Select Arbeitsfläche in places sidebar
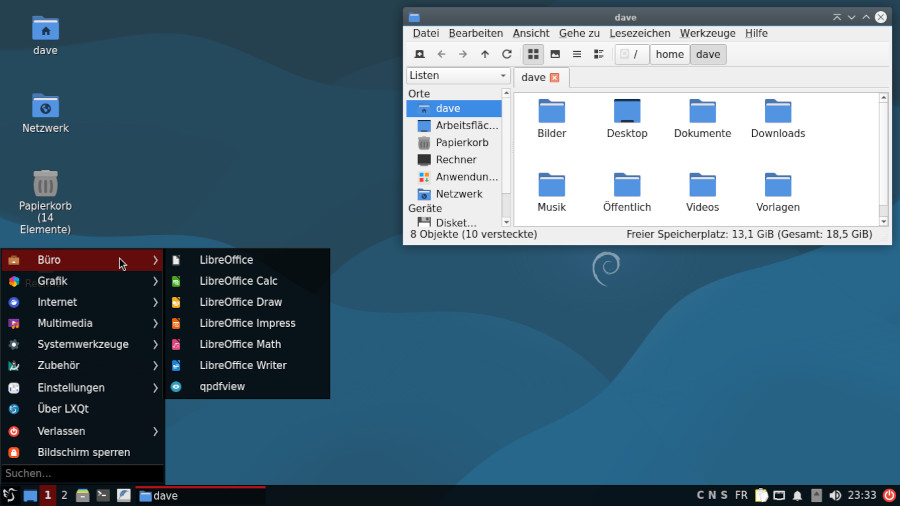 pyautogui.click(x=453, y=126)
